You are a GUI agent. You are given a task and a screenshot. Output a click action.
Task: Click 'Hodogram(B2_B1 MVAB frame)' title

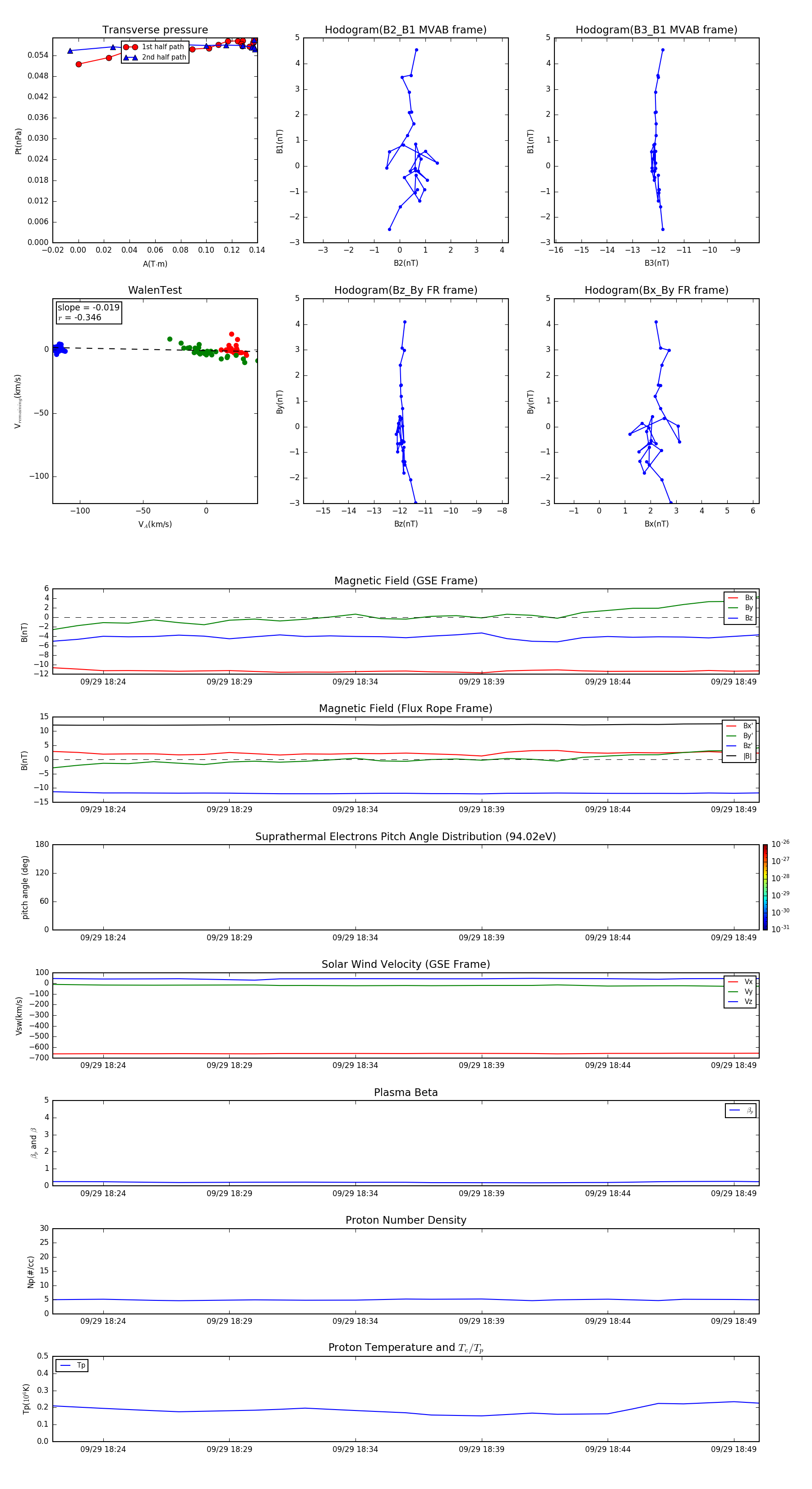(x=406, y=30)
